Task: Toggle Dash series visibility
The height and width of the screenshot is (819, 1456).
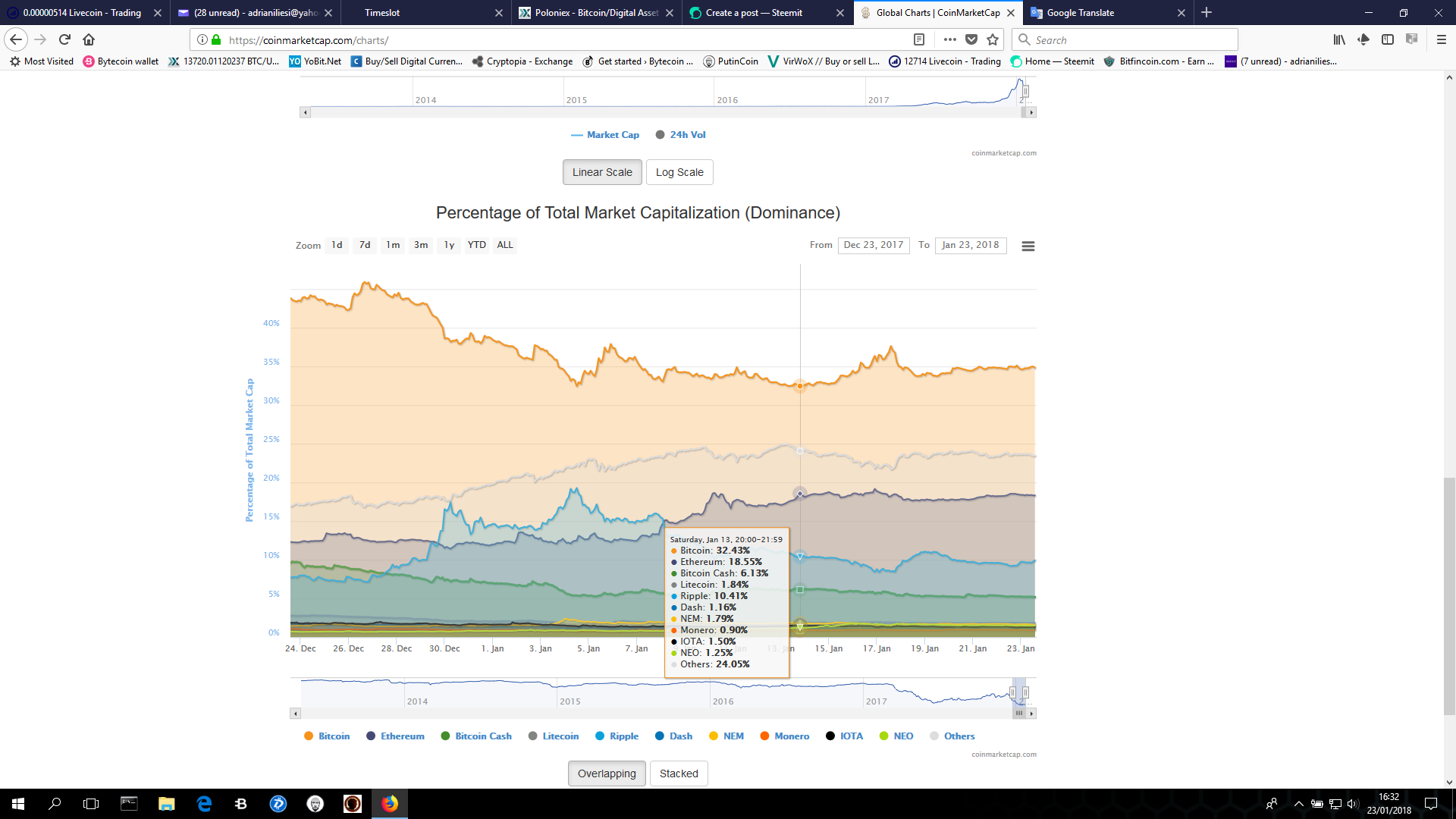Action: [673, 736]
